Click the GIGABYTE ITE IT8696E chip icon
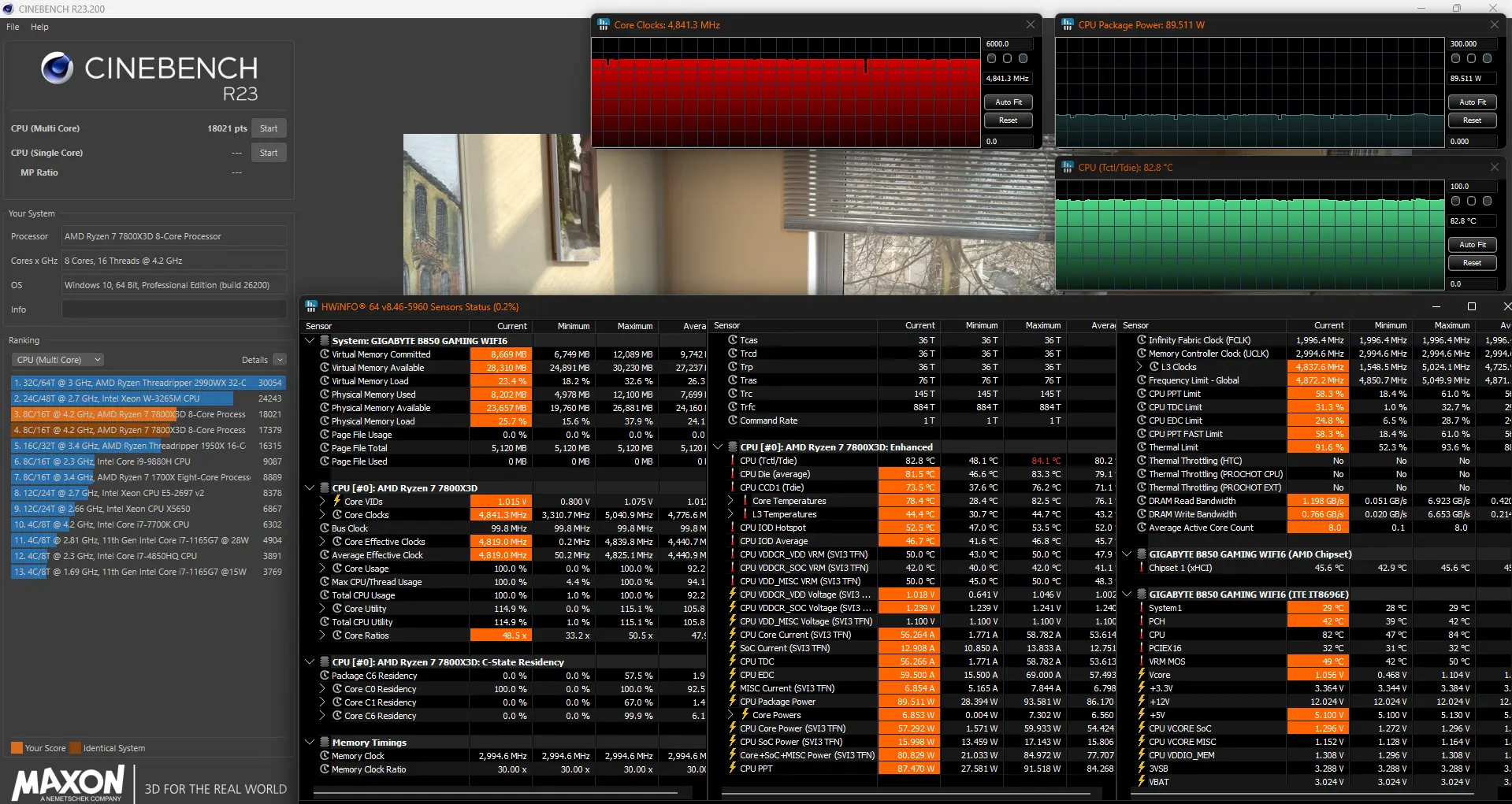 (1142, 595)
